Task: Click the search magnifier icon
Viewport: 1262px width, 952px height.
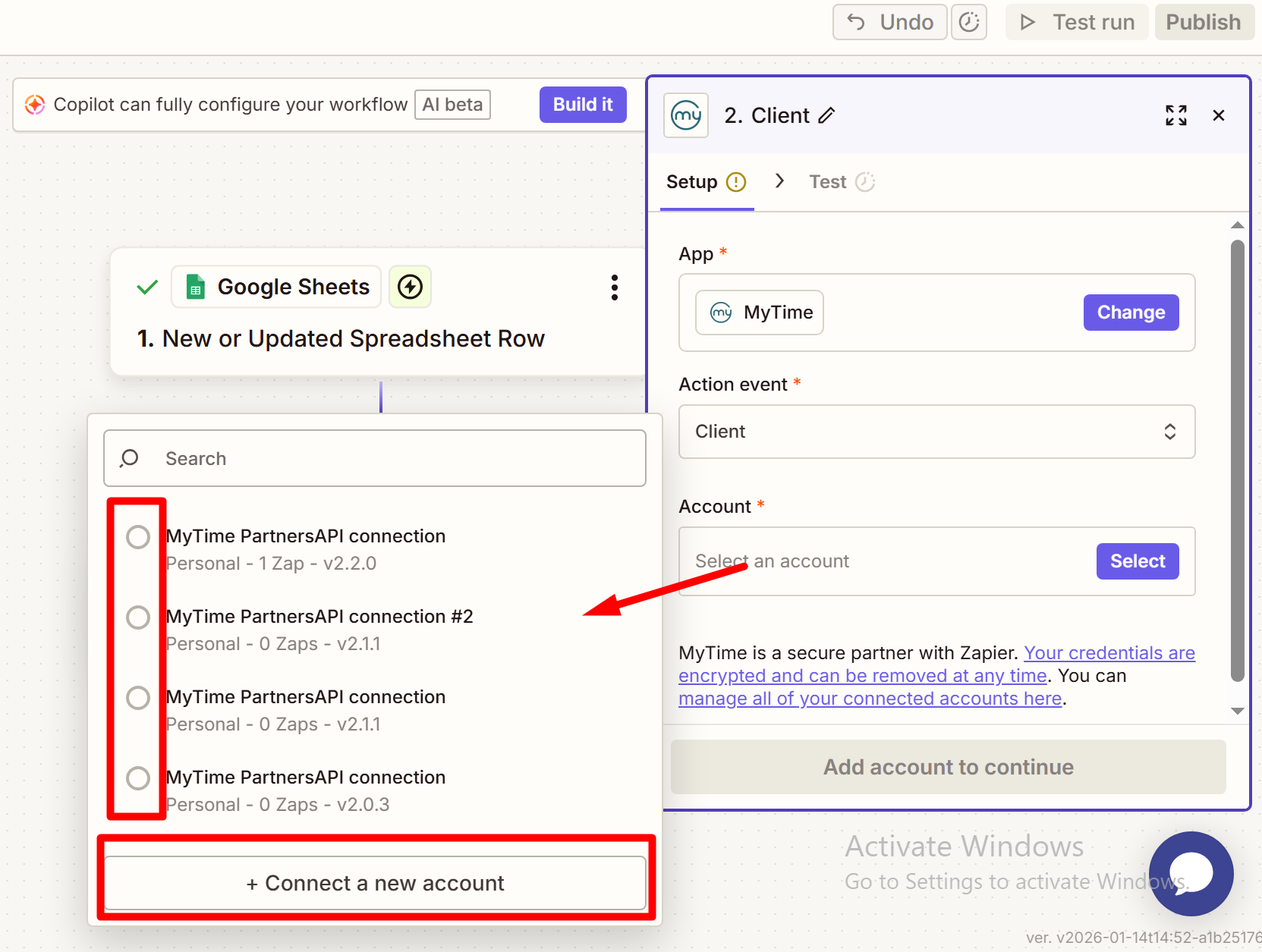Action: [x=130, y=458]
